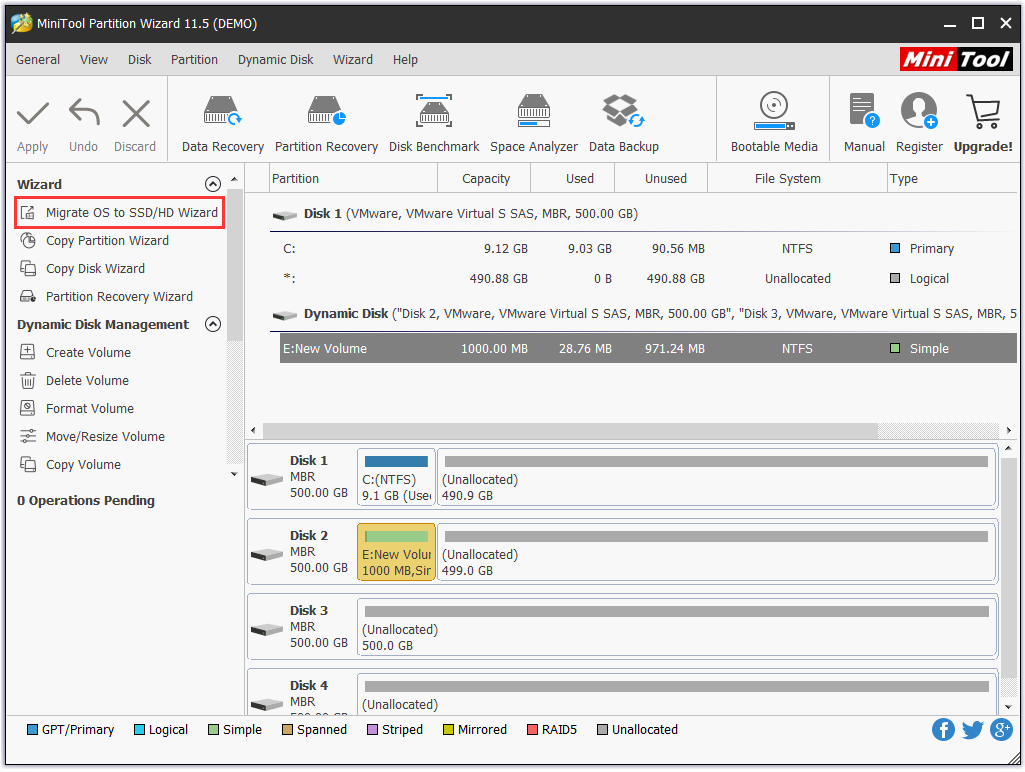The height and width of the screenshot is (772, 1025).
Task: Click Disk 2 unallocated 499.0 GB block
Action: pyautogui.click(x=716, y=552)
